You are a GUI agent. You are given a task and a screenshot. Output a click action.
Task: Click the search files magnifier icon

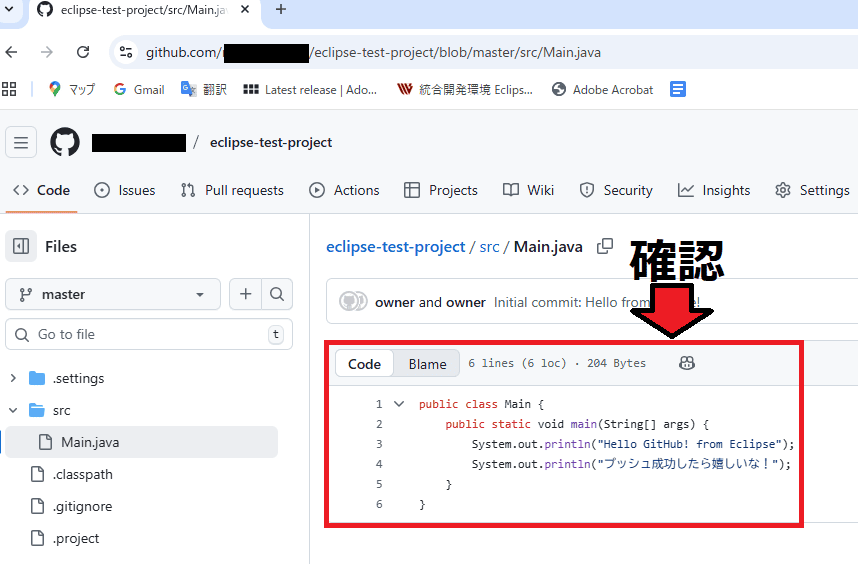pos(277,294)
